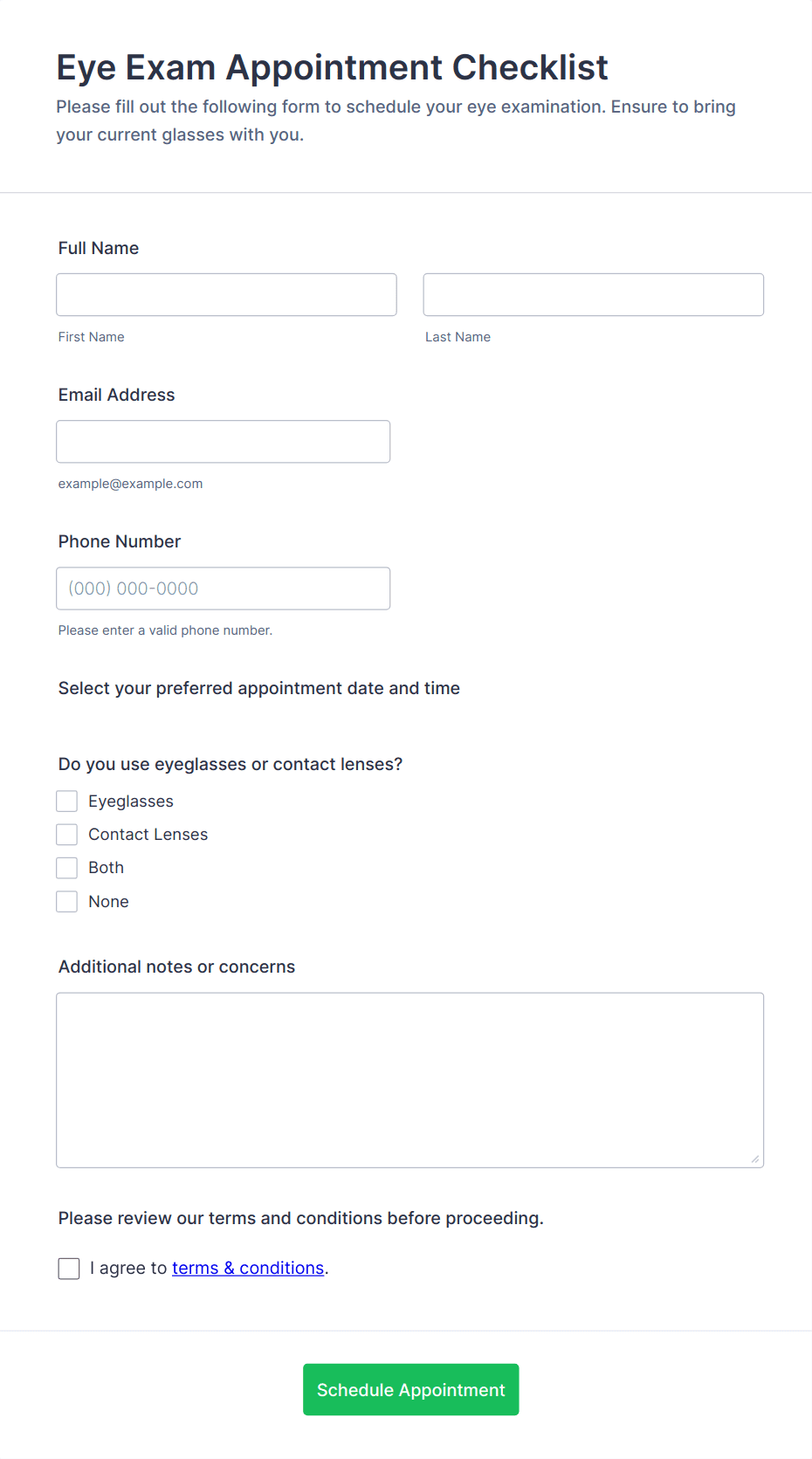
Task: Toggle the None checkbox
Action: 67,901
